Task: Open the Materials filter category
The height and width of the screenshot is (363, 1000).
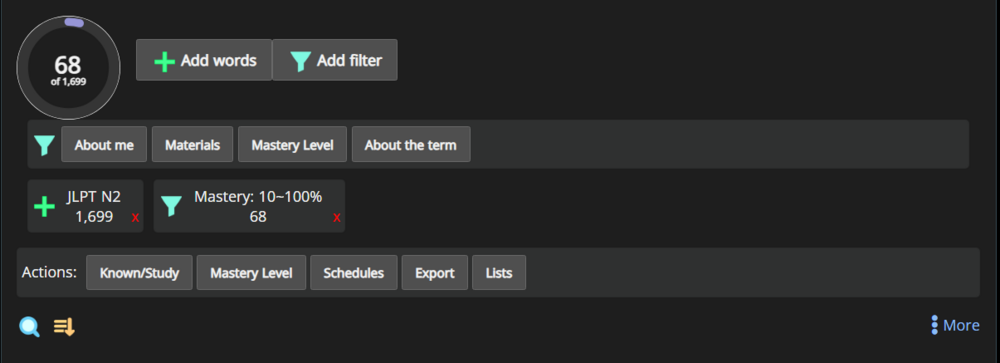Action: (x=193, y=144)
